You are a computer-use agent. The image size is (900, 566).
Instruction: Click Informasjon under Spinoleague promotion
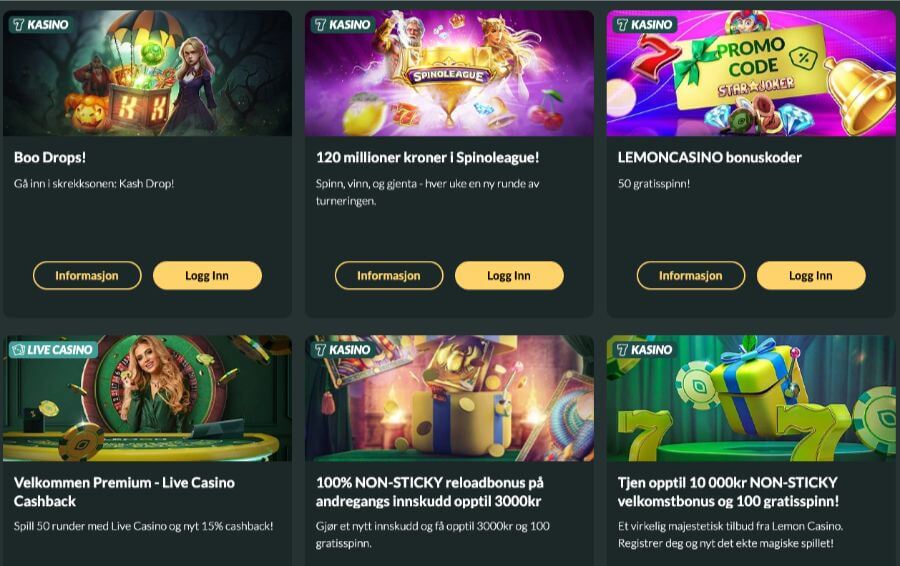[389, 276]
